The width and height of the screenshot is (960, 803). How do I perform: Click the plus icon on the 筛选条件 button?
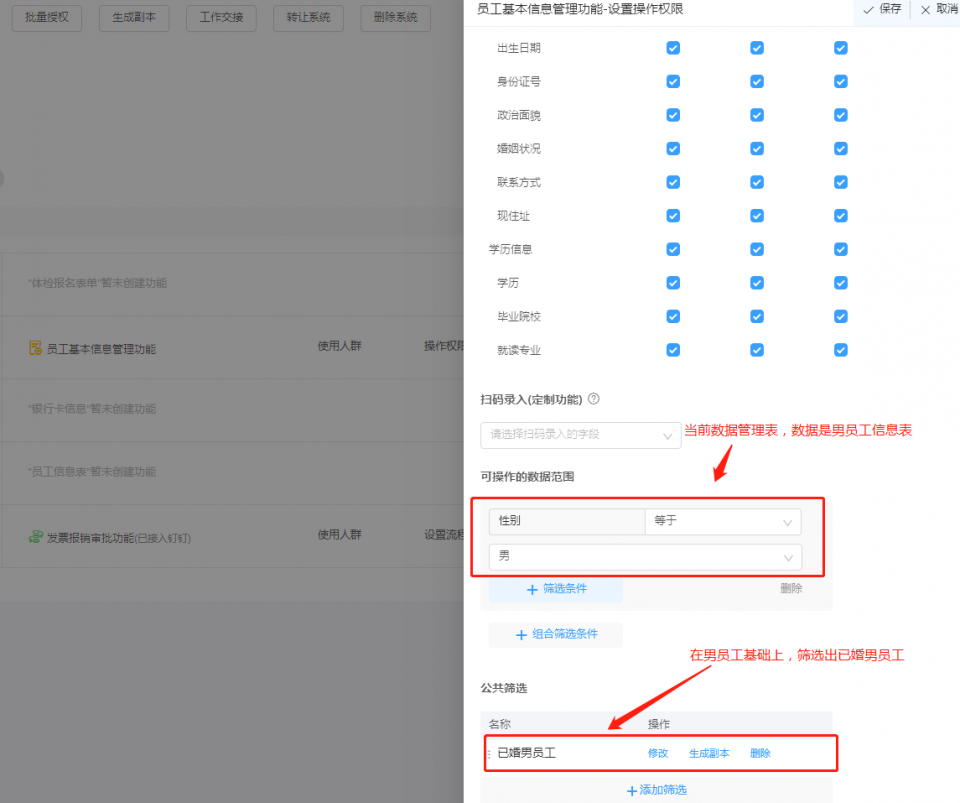(x=531, y=589)
